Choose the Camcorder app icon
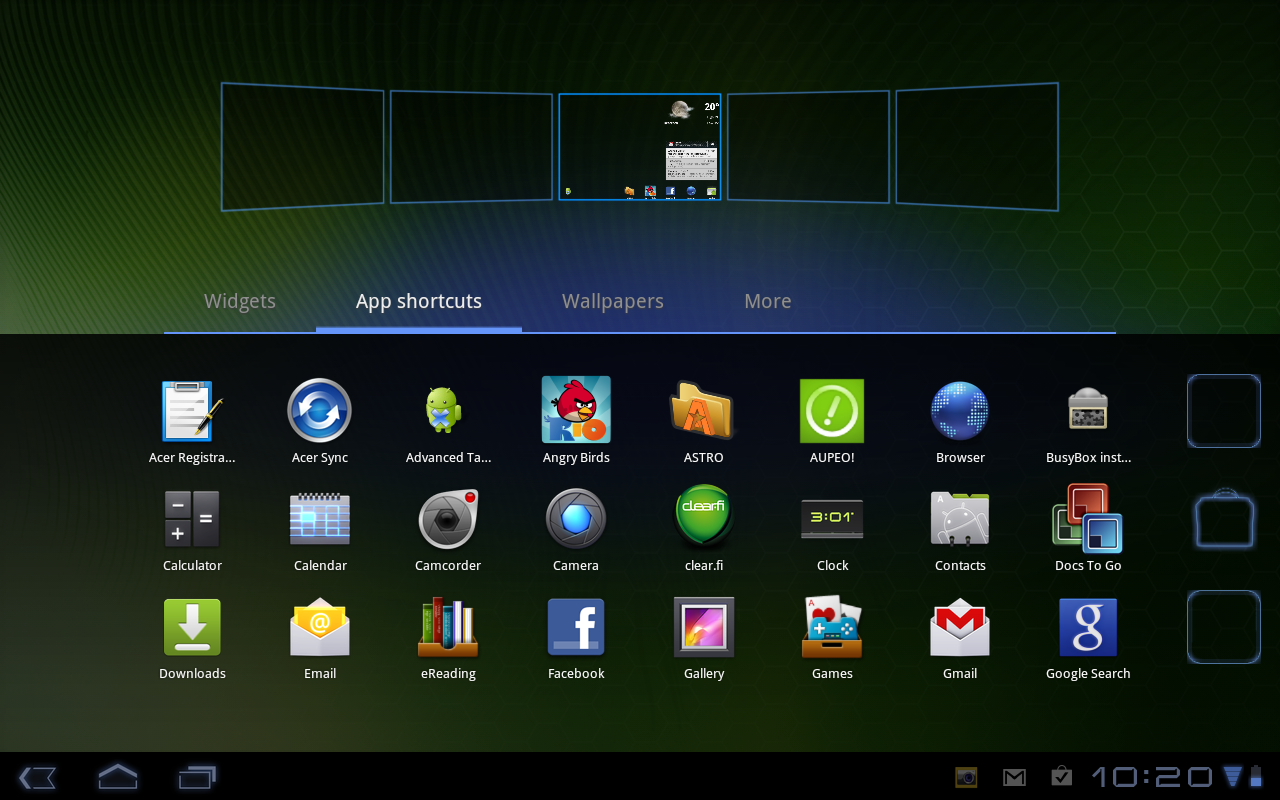Screen dimensions: 1280x800 pyautogui.click(x=448, y=518)
